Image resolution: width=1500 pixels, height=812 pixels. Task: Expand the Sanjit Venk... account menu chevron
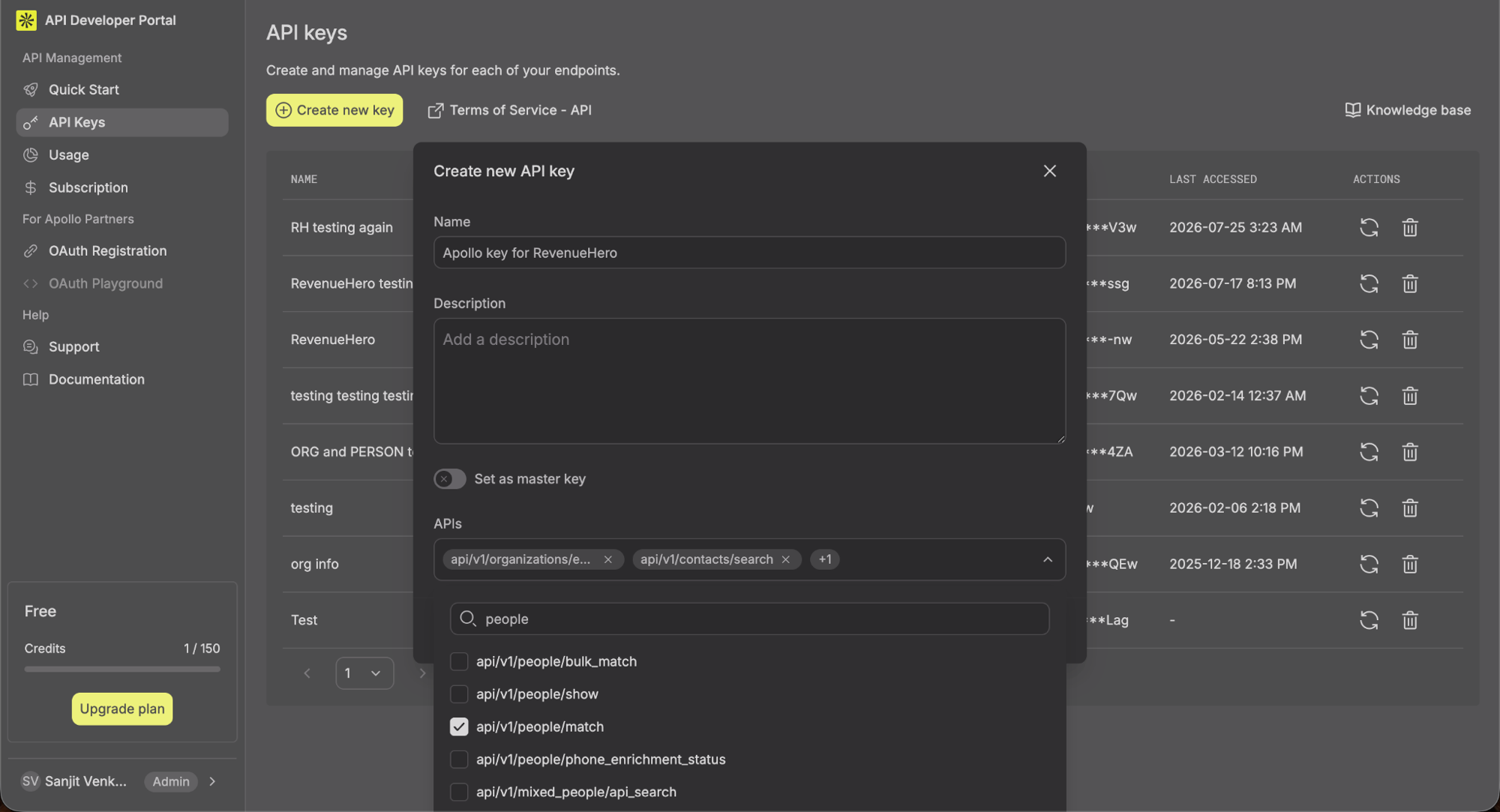point(213,781)
